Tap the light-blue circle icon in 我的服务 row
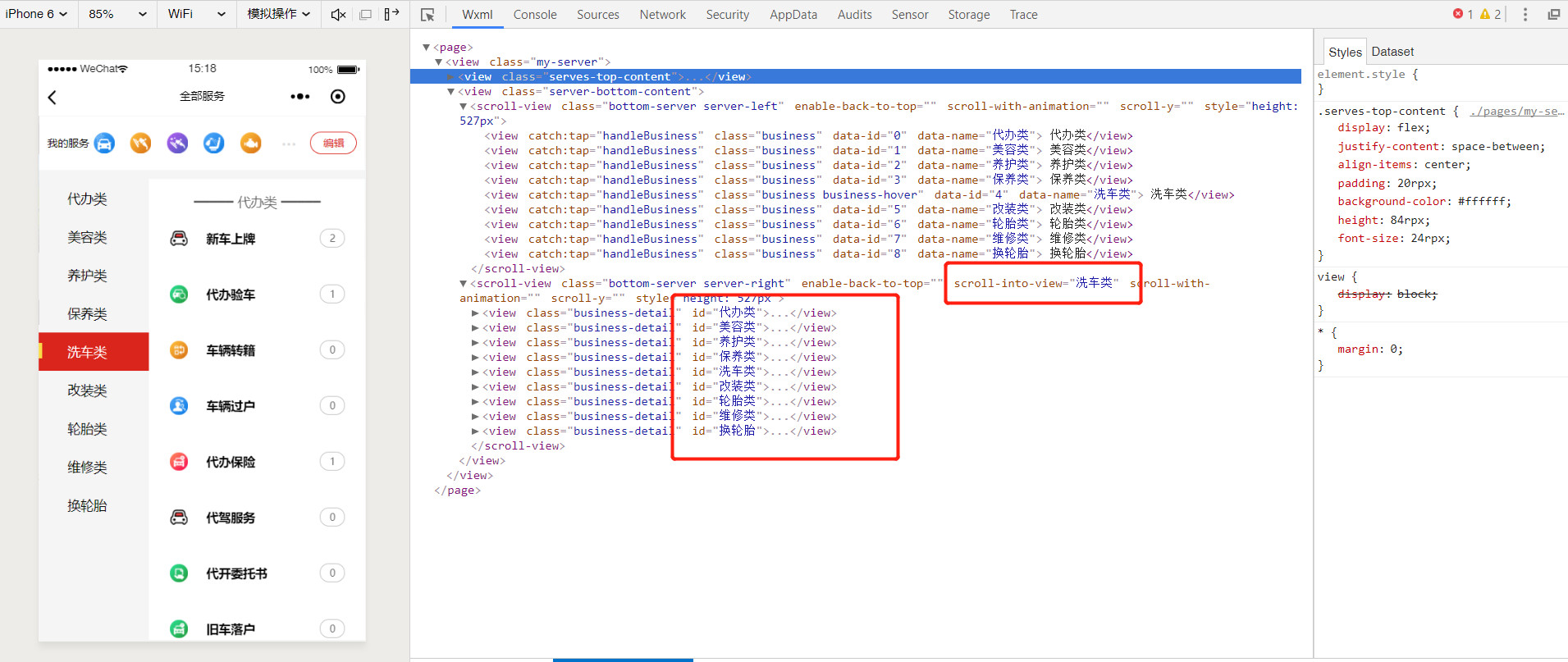The height and width of the screenshot is (662, 1568). (214, 144)
